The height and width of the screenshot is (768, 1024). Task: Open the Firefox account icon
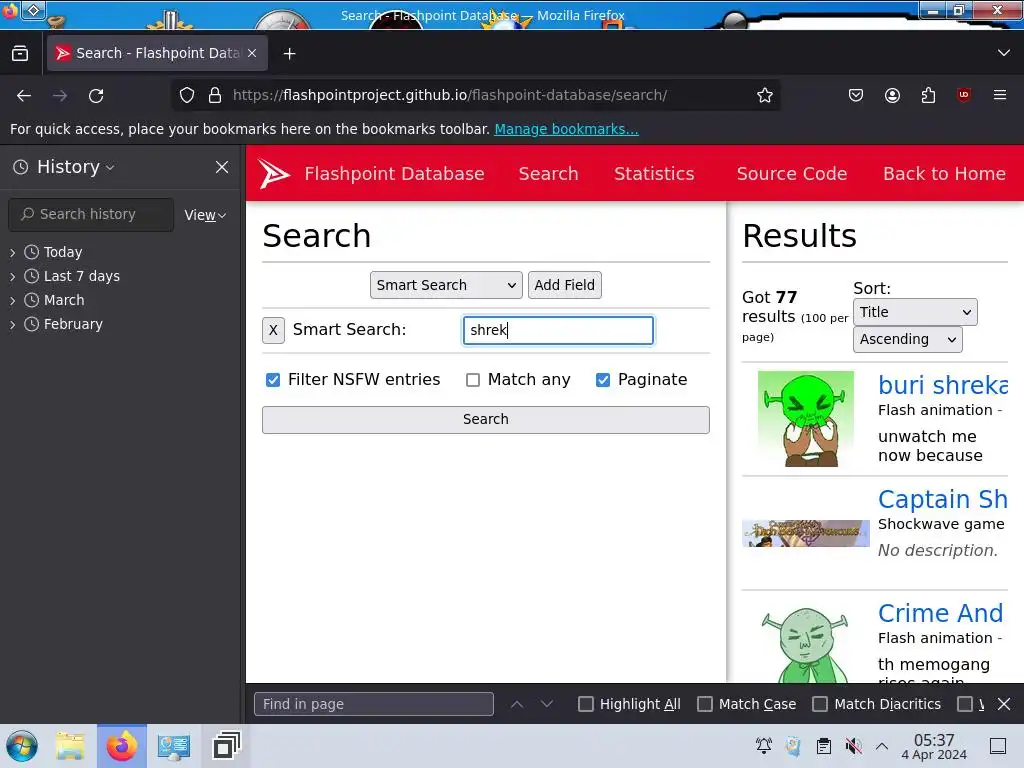click(x=892, y=95)
